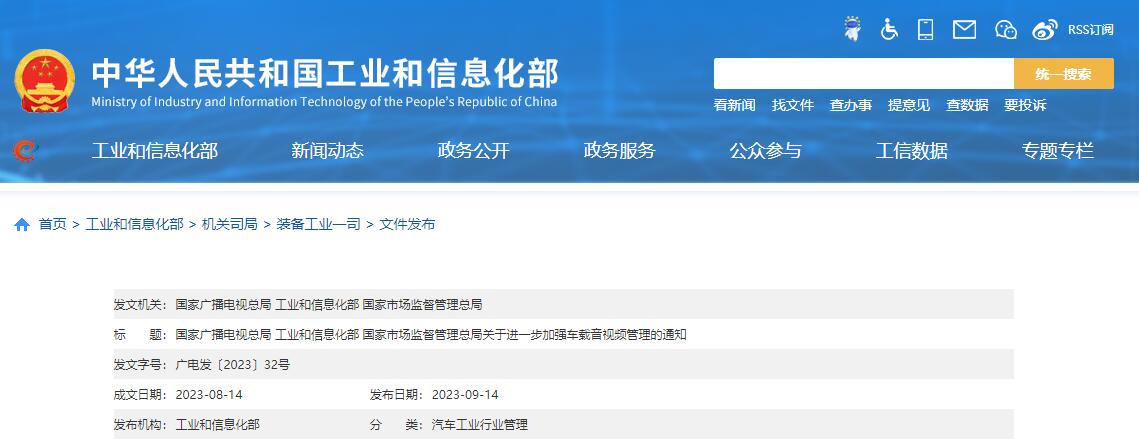The width and height of the screenshot is (1139, 443).
Task: Open 专题专栏 navigation menu
Action: pos(1058,151)
